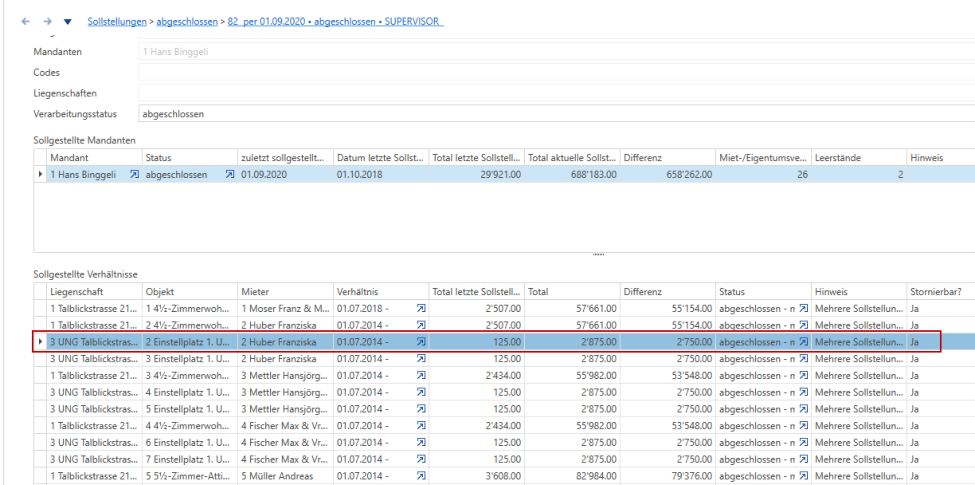Open the Sollstellungen breadcrumb link

click(x=116, y=21)
